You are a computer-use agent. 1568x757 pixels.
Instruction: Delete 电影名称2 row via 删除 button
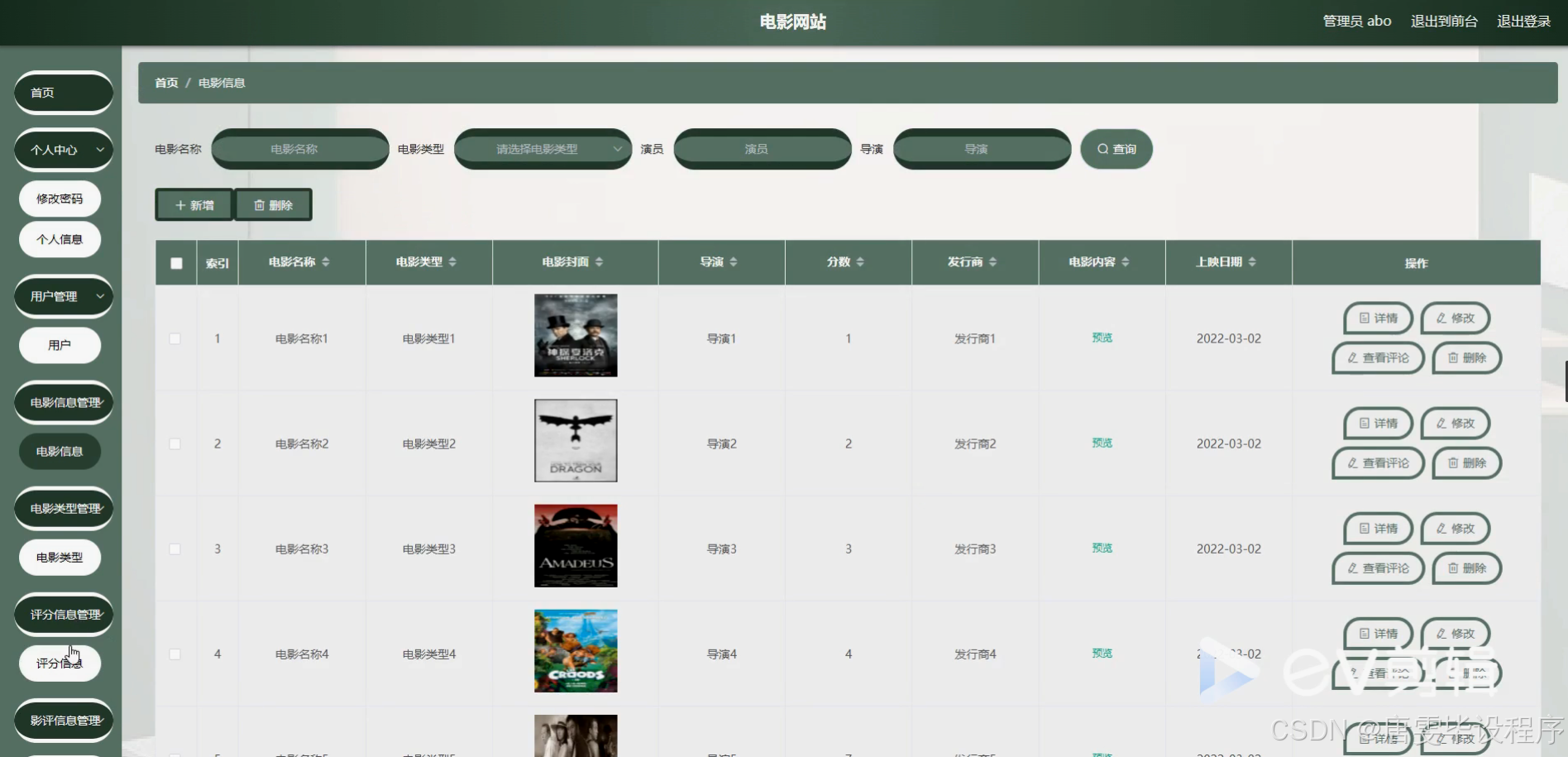coord(1467,463)
